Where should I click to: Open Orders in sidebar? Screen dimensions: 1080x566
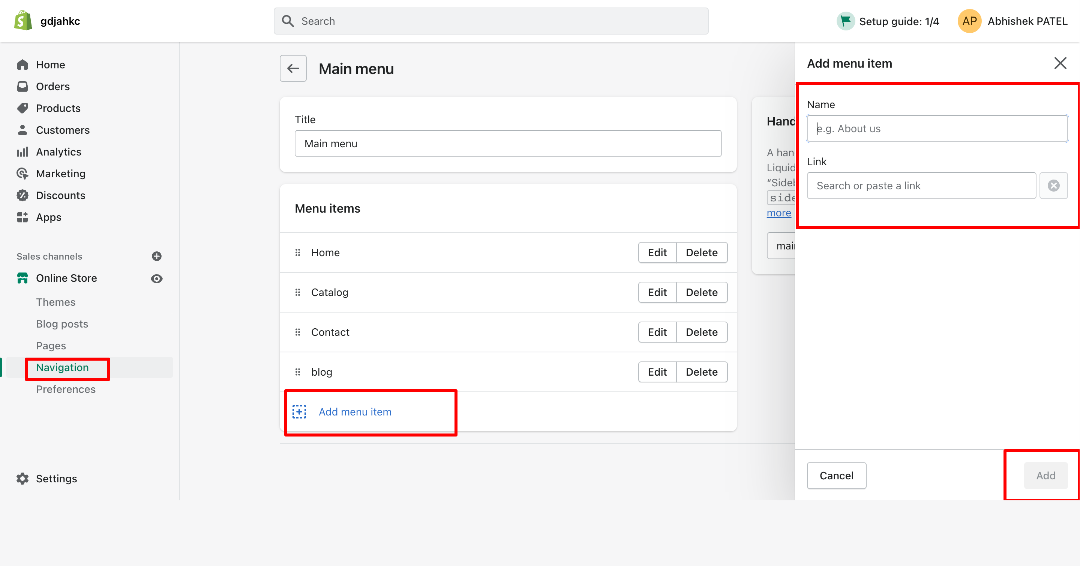[53, 87]
